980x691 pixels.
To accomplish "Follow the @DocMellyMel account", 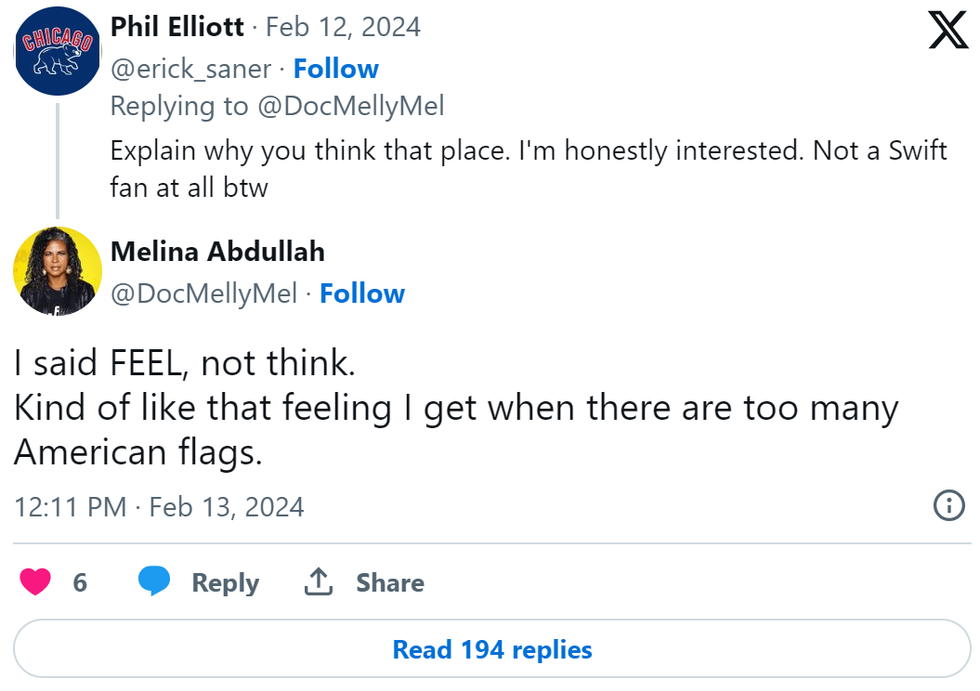I will pos(362,294).
